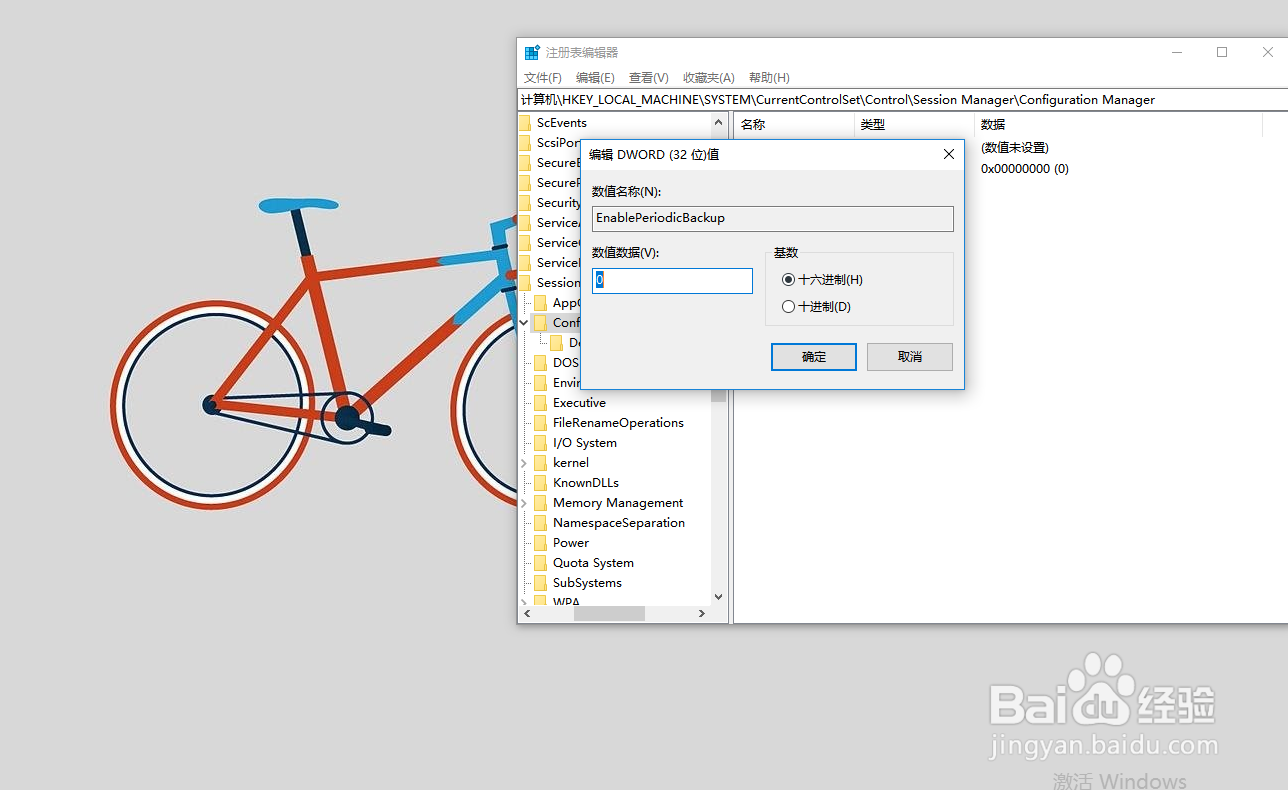Click the ScEvents folder icon
1288x790 pixels.
[x=525, y=123]
